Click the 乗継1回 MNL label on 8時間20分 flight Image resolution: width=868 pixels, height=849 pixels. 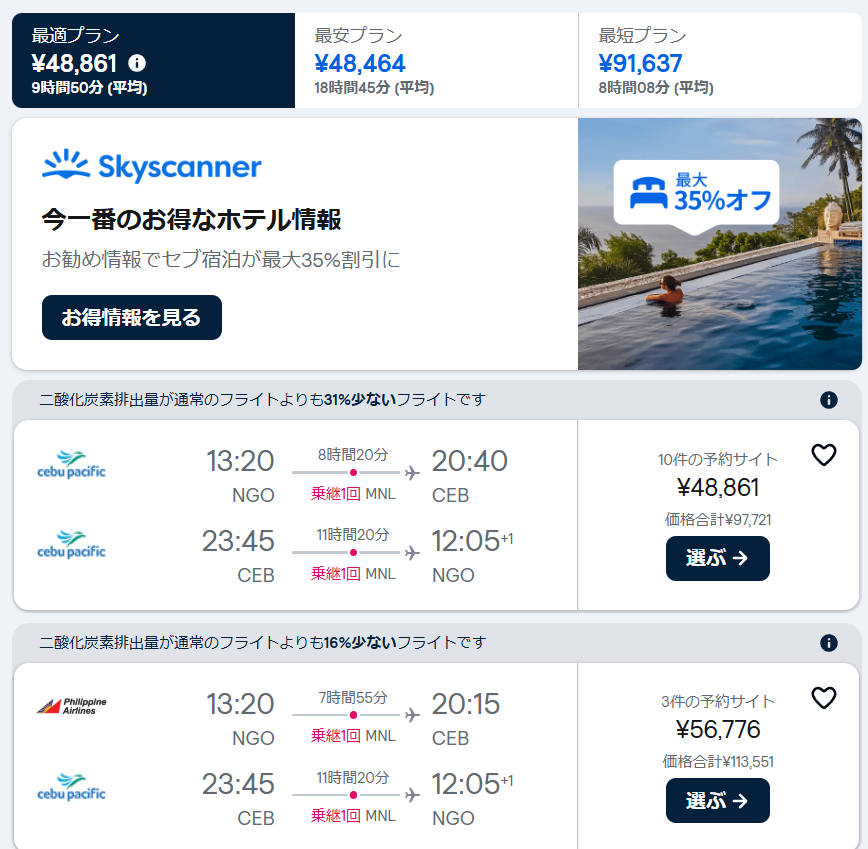pos(353,494)
